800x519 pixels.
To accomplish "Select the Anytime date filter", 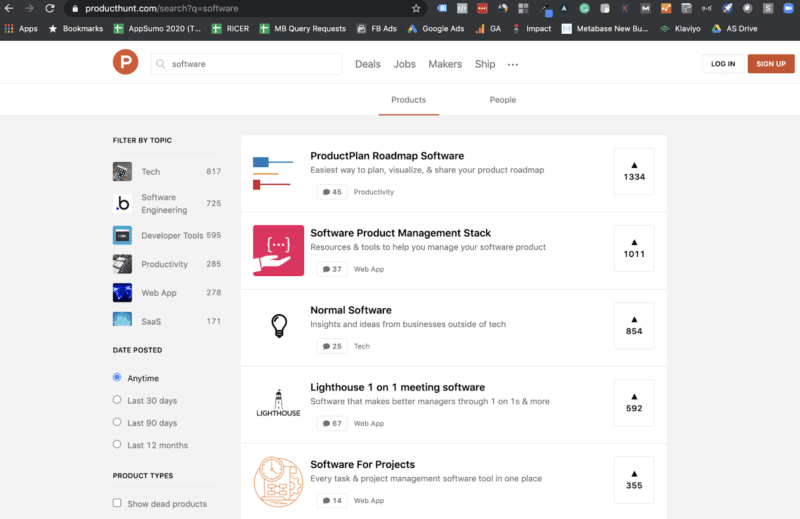I will click(x=117, y=377).
